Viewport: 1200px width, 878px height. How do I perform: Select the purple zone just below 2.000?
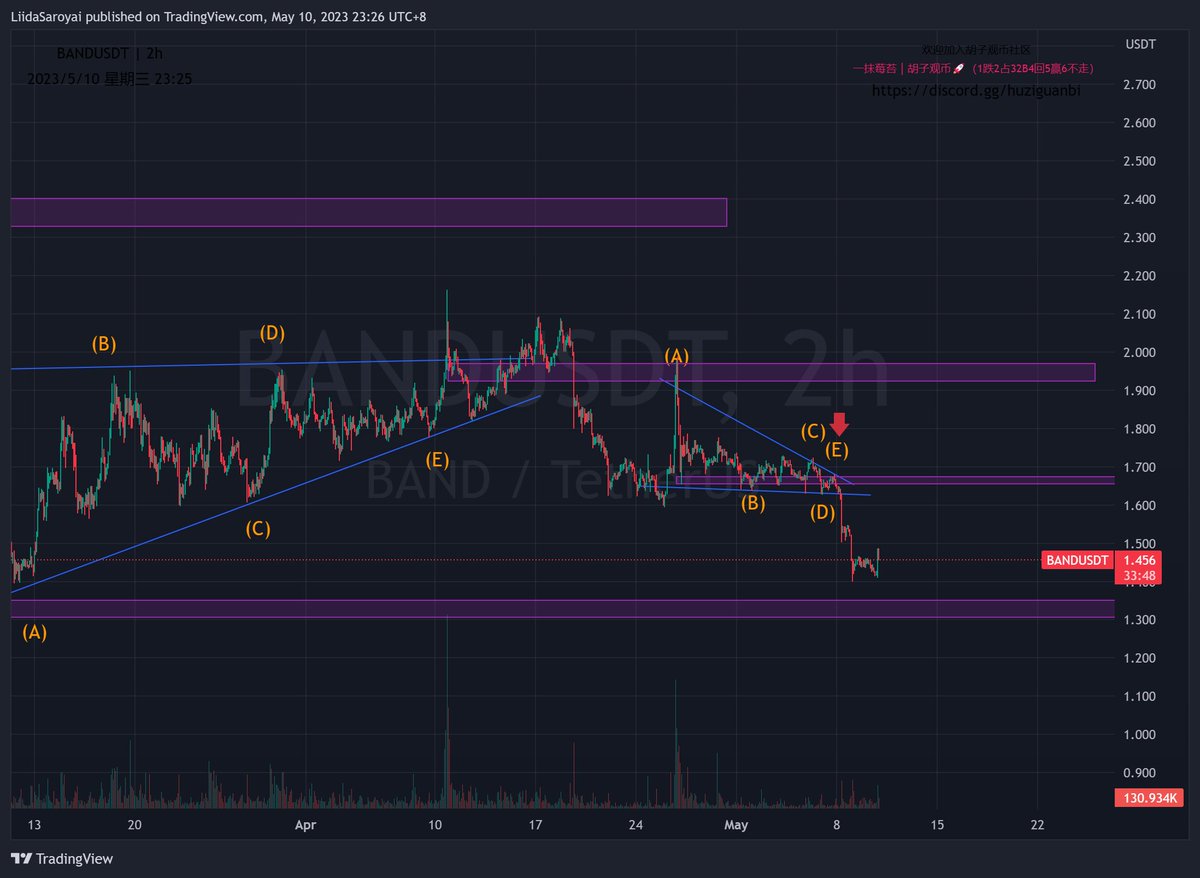771,372
